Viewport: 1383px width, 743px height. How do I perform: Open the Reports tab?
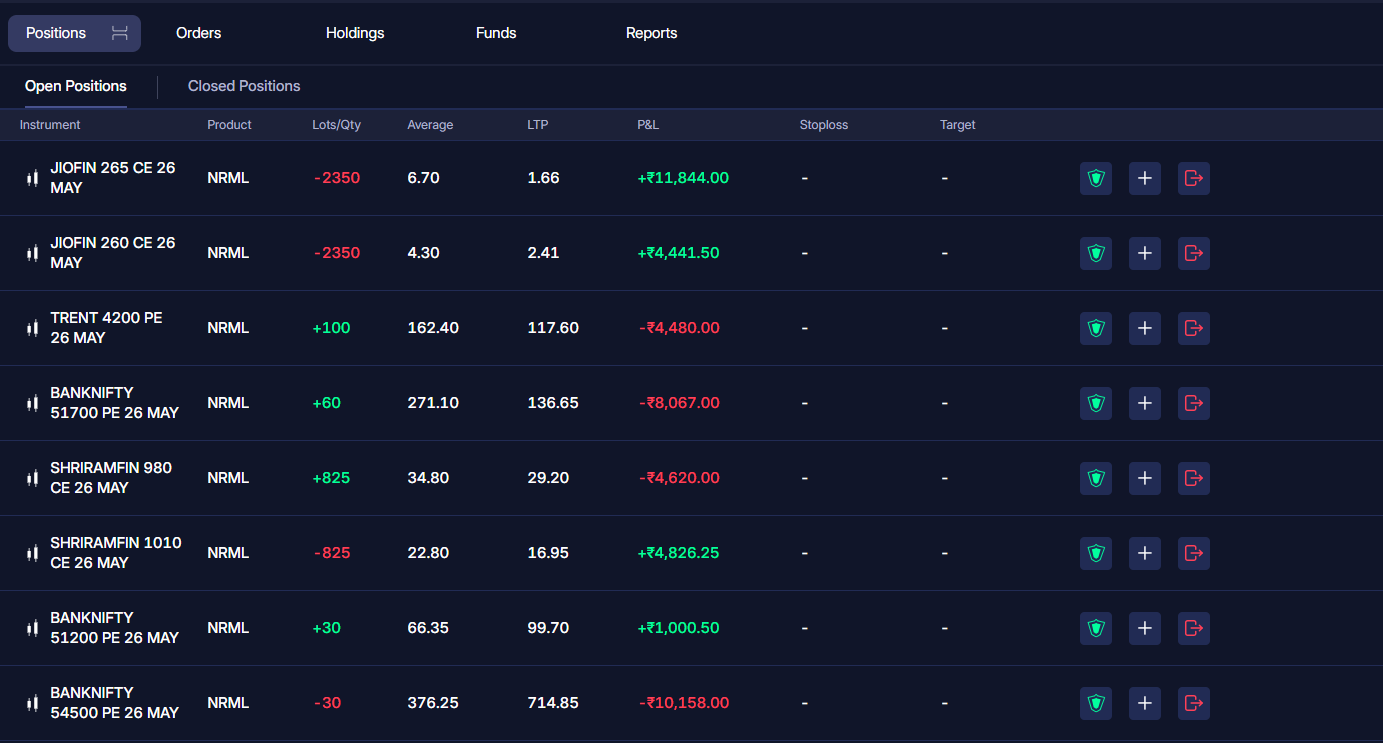click(x=652, y=33)
